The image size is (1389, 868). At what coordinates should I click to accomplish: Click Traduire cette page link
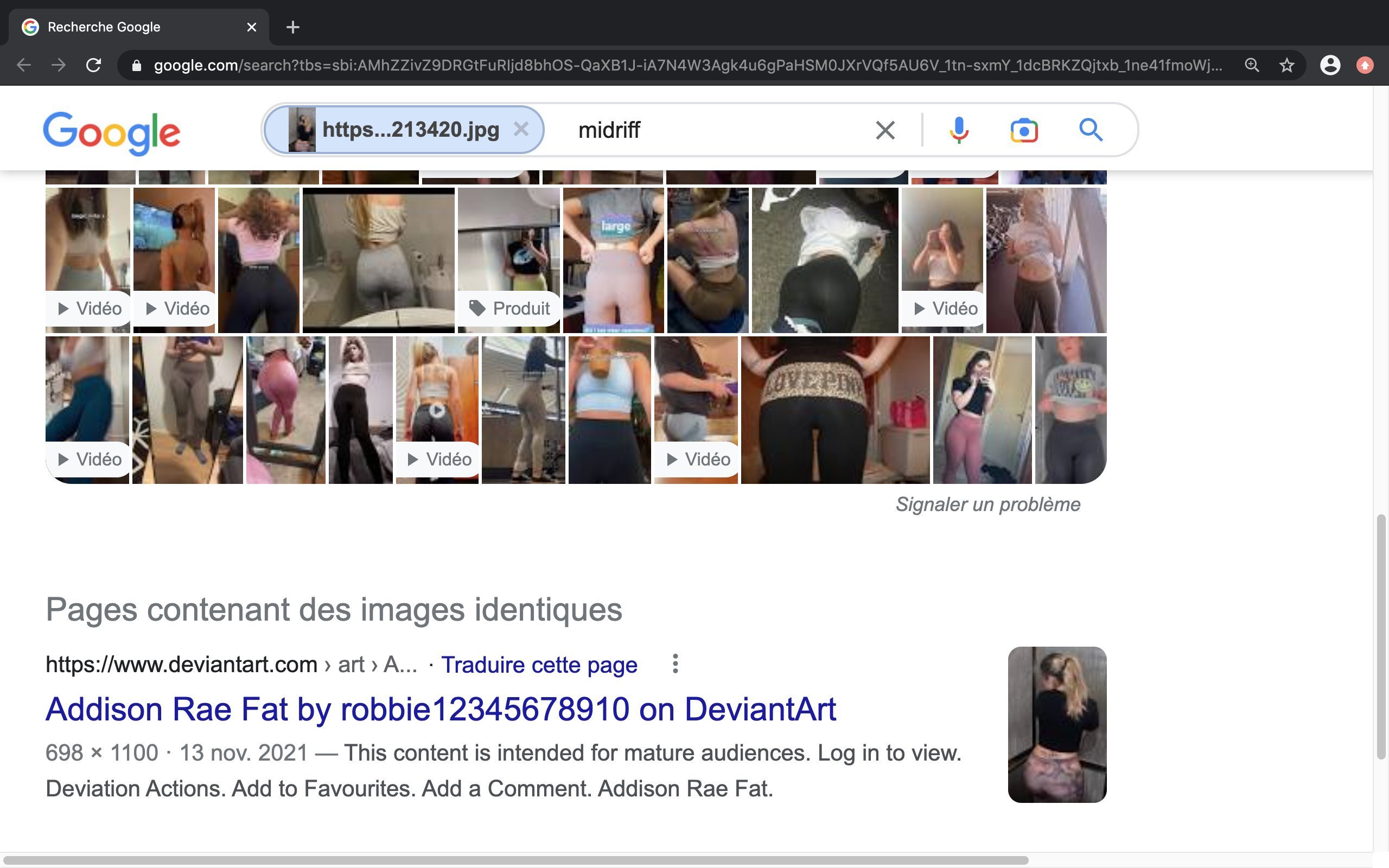pyautogui.click(x=538, y=665)
